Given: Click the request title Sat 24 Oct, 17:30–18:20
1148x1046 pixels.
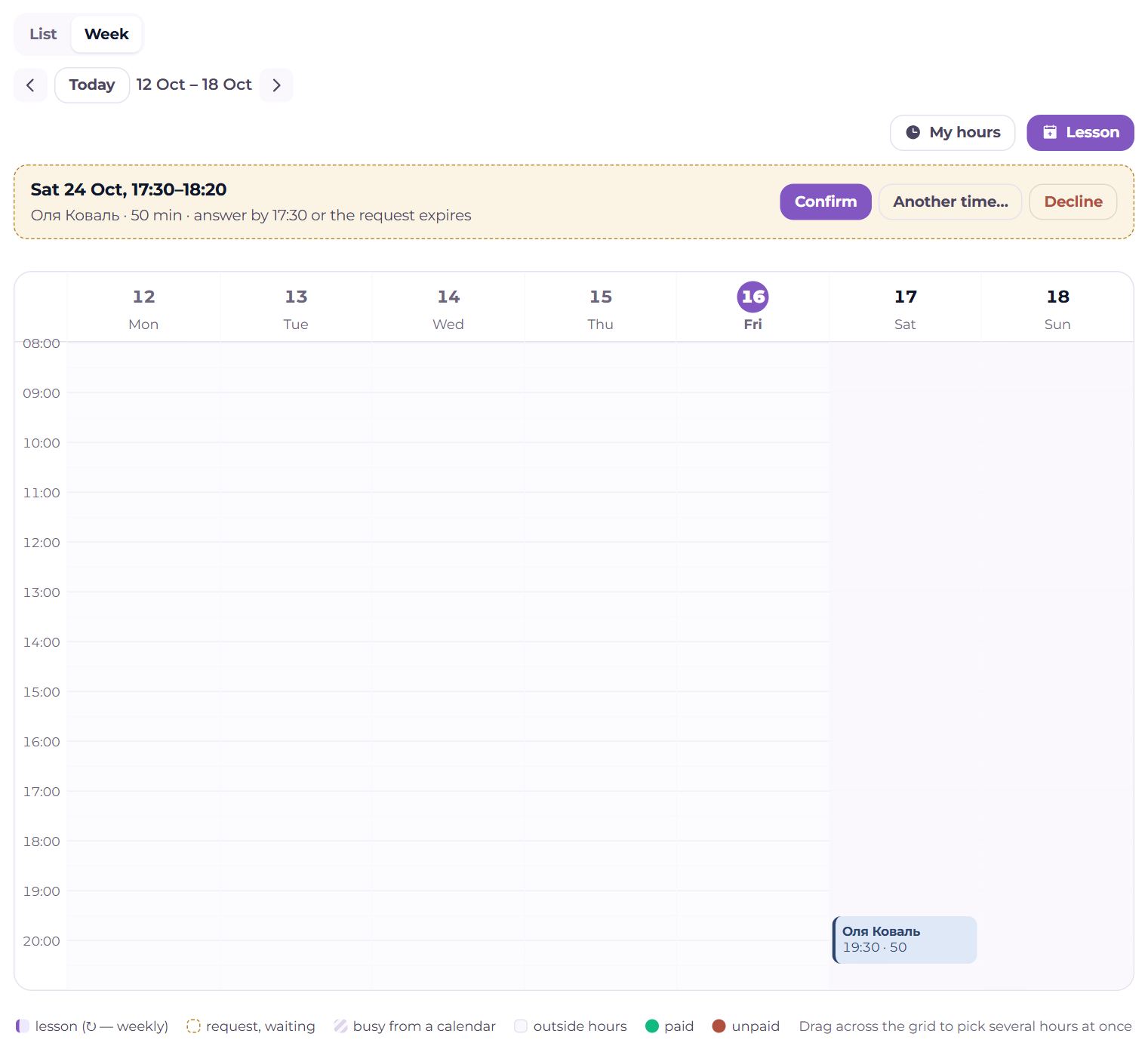Looking at the screenshot, I should [x=128, y=189].
